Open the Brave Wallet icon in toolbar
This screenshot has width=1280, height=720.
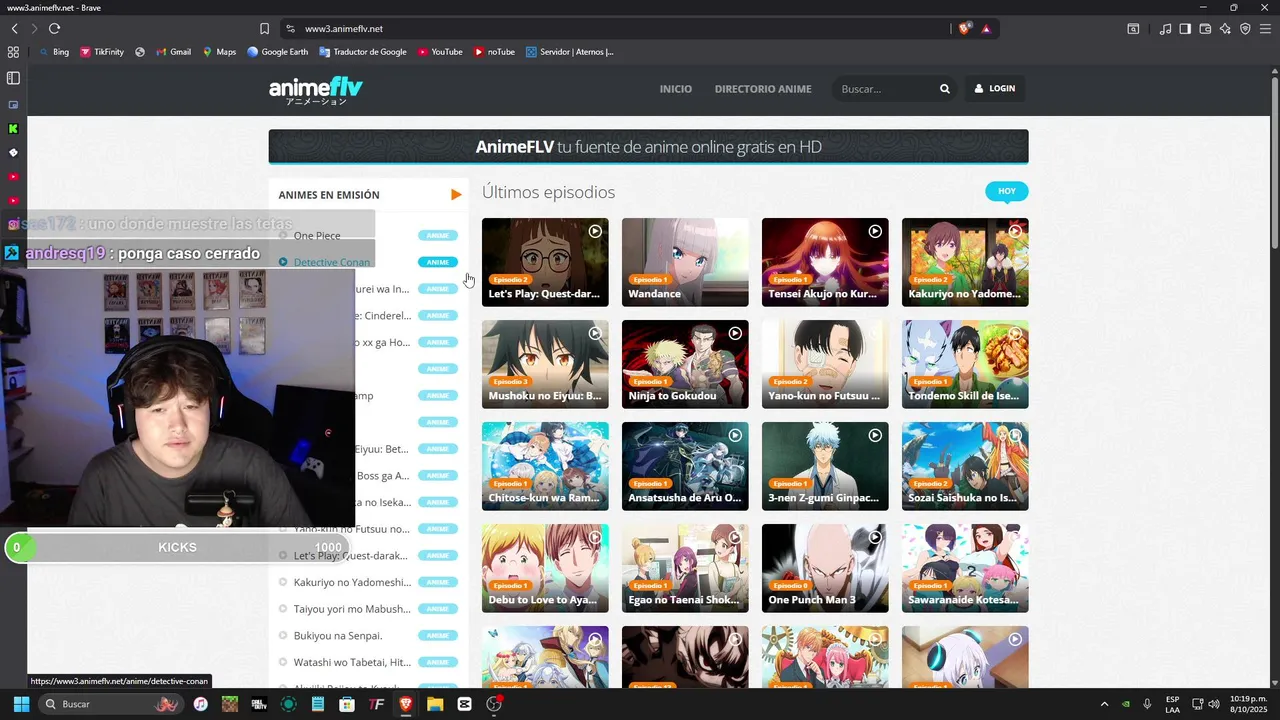click(x=1205, y=29)
